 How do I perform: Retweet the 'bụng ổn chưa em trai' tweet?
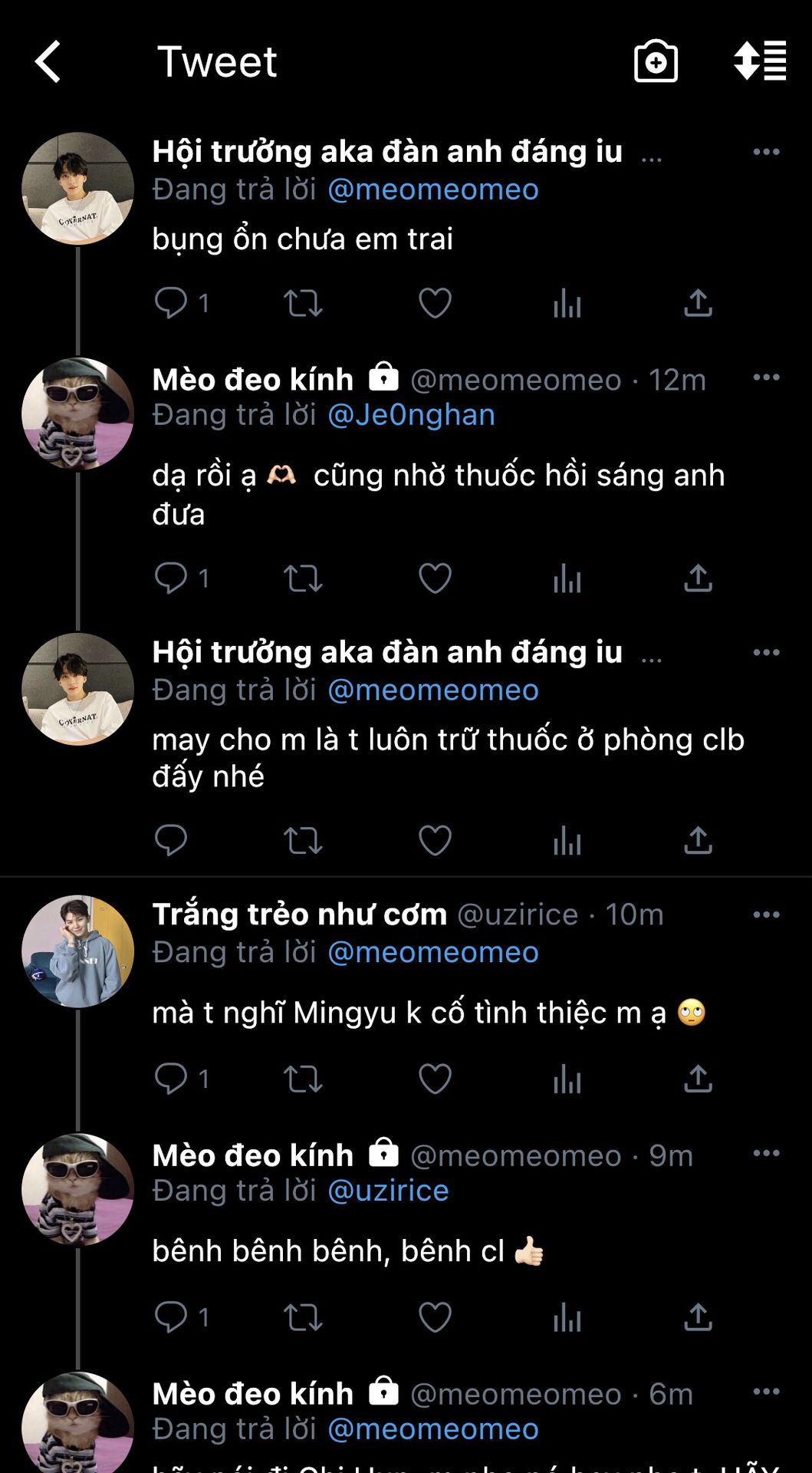point(303,304)
